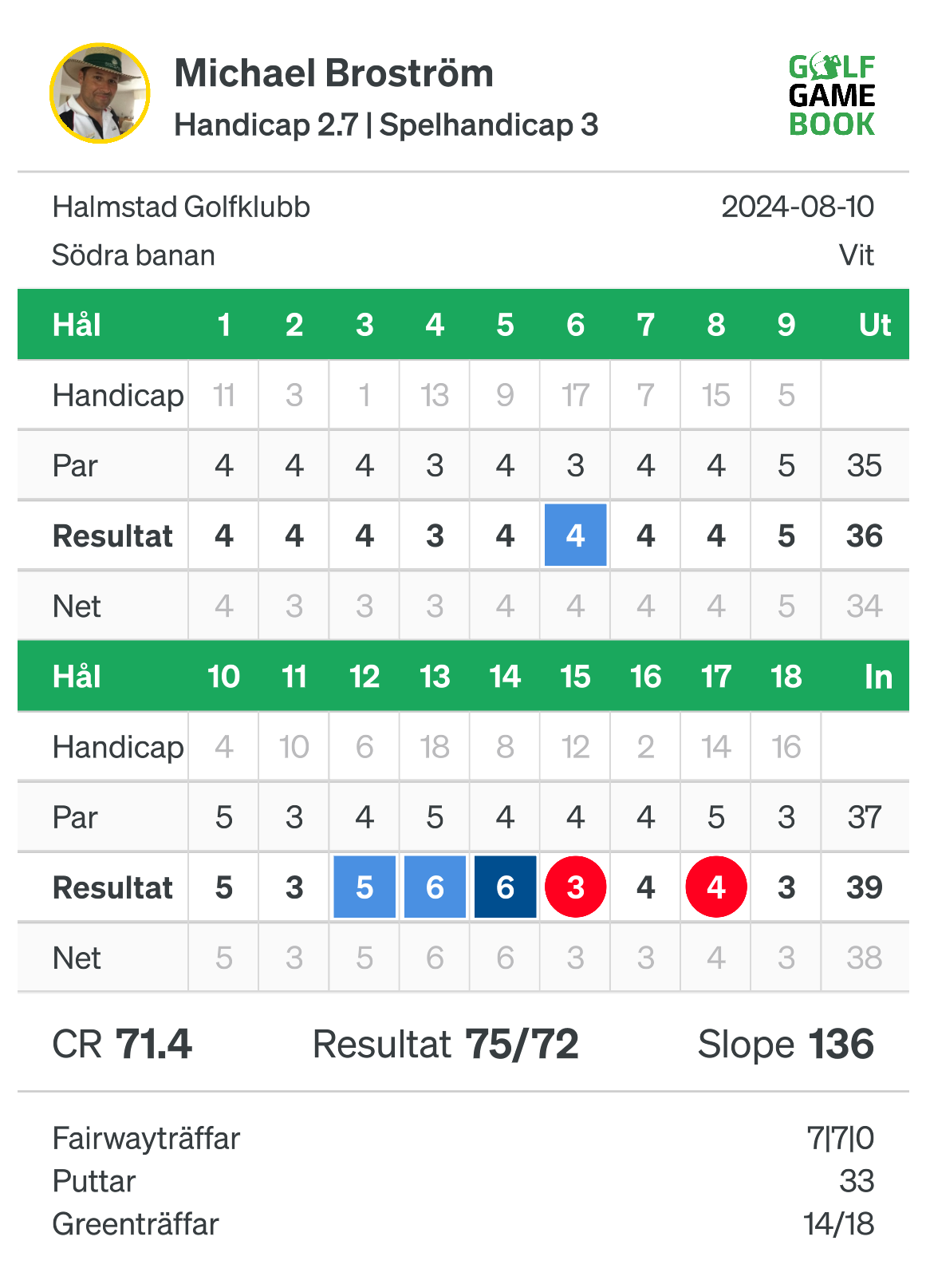Viewport: 926px width, 1288px height.
Task: Click the Golf GameBook logo
Action: click(x=832, y=95)
